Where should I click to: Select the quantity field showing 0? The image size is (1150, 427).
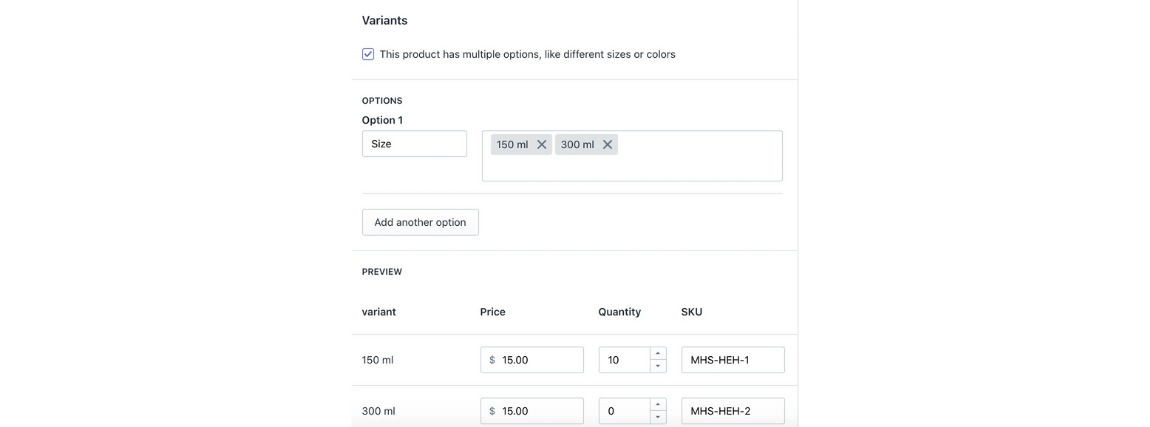tap(624, 411)
